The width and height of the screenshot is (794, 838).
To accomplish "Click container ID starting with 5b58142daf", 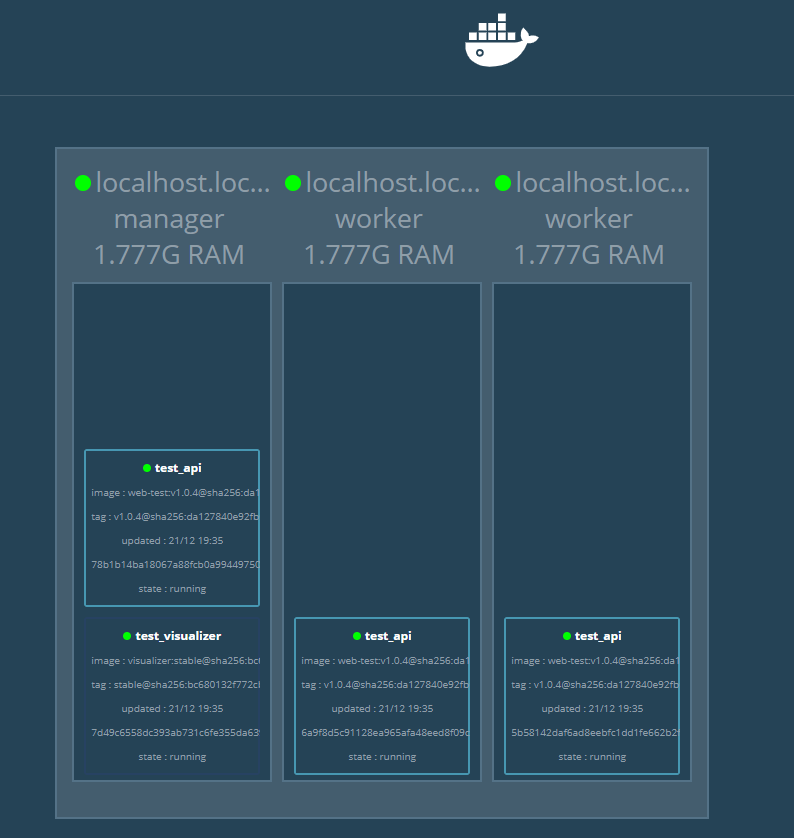I will [595, 732].
